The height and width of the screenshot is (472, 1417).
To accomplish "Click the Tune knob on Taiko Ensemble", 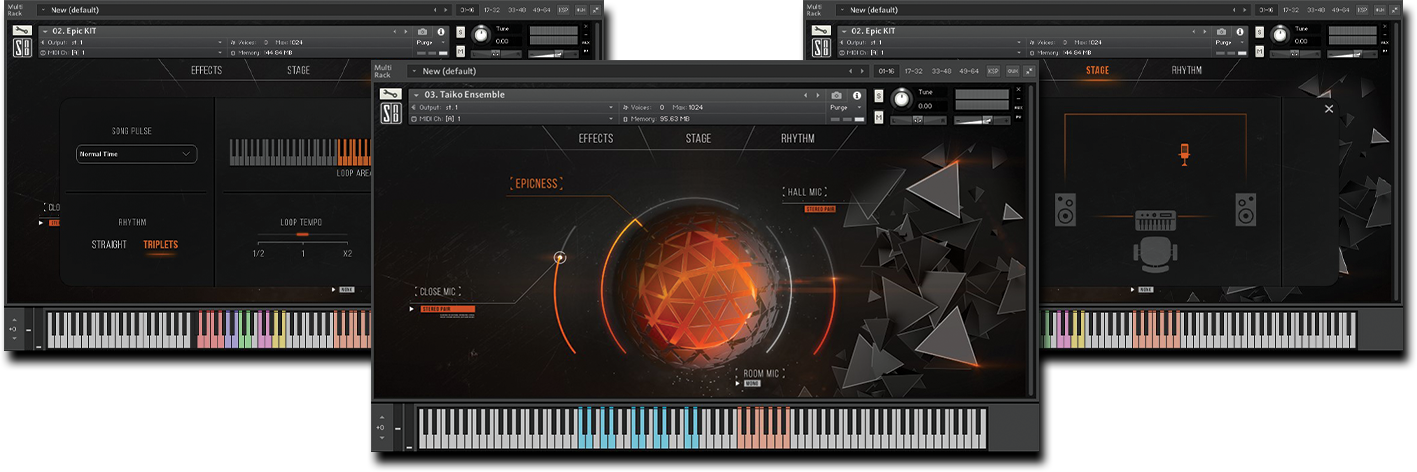I will [903, 98].
